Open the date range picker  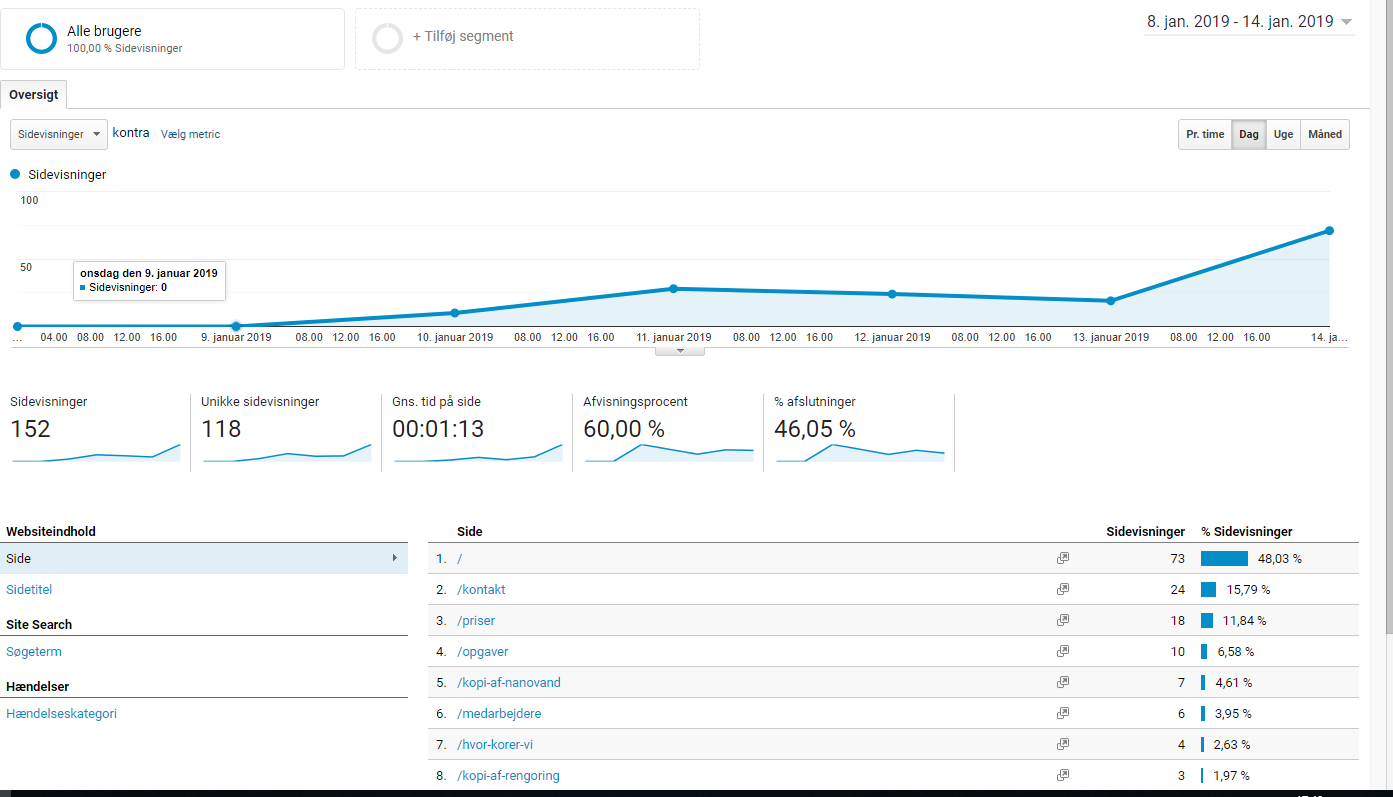click(1248, 22)
